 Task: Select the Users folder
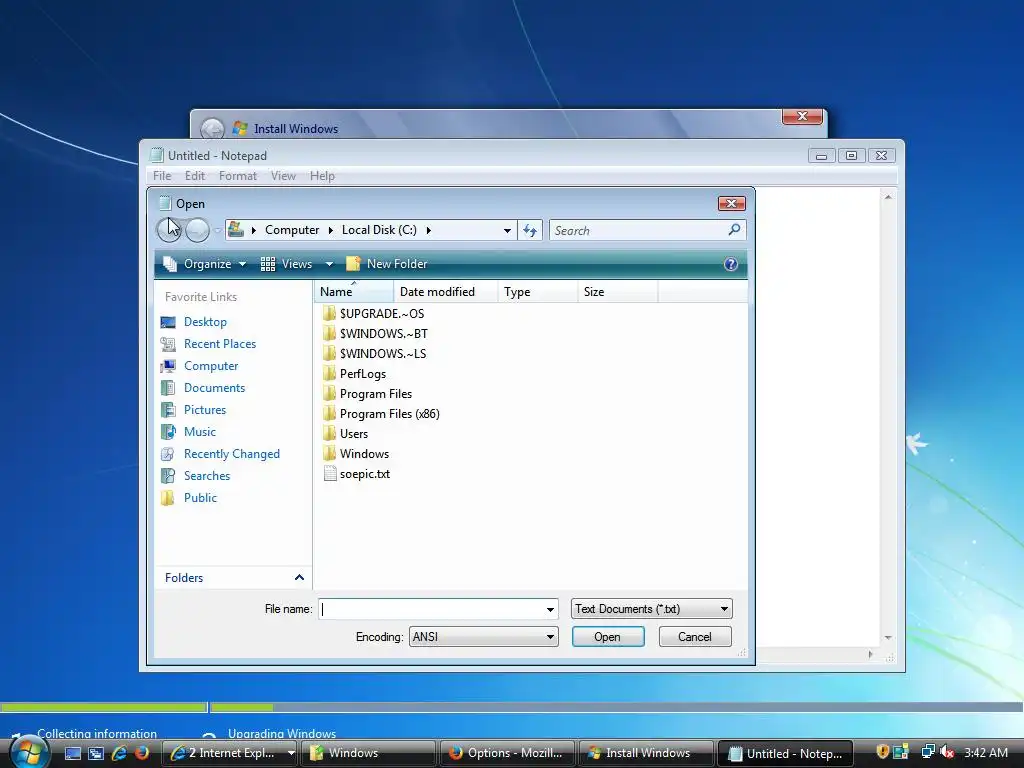(345, 434)
